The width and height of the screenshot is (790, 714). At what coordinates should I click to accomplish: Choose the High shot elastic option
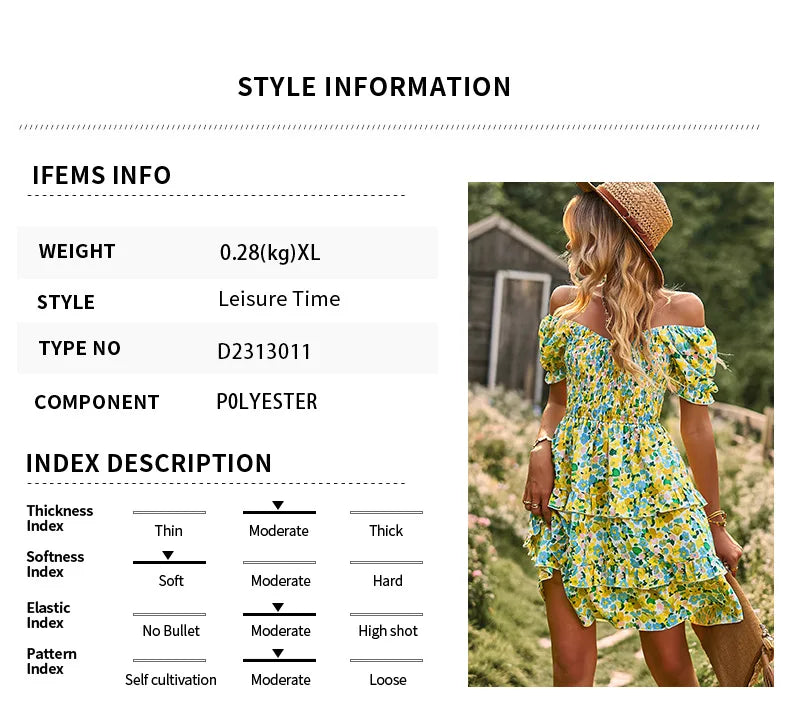point(388,631)
